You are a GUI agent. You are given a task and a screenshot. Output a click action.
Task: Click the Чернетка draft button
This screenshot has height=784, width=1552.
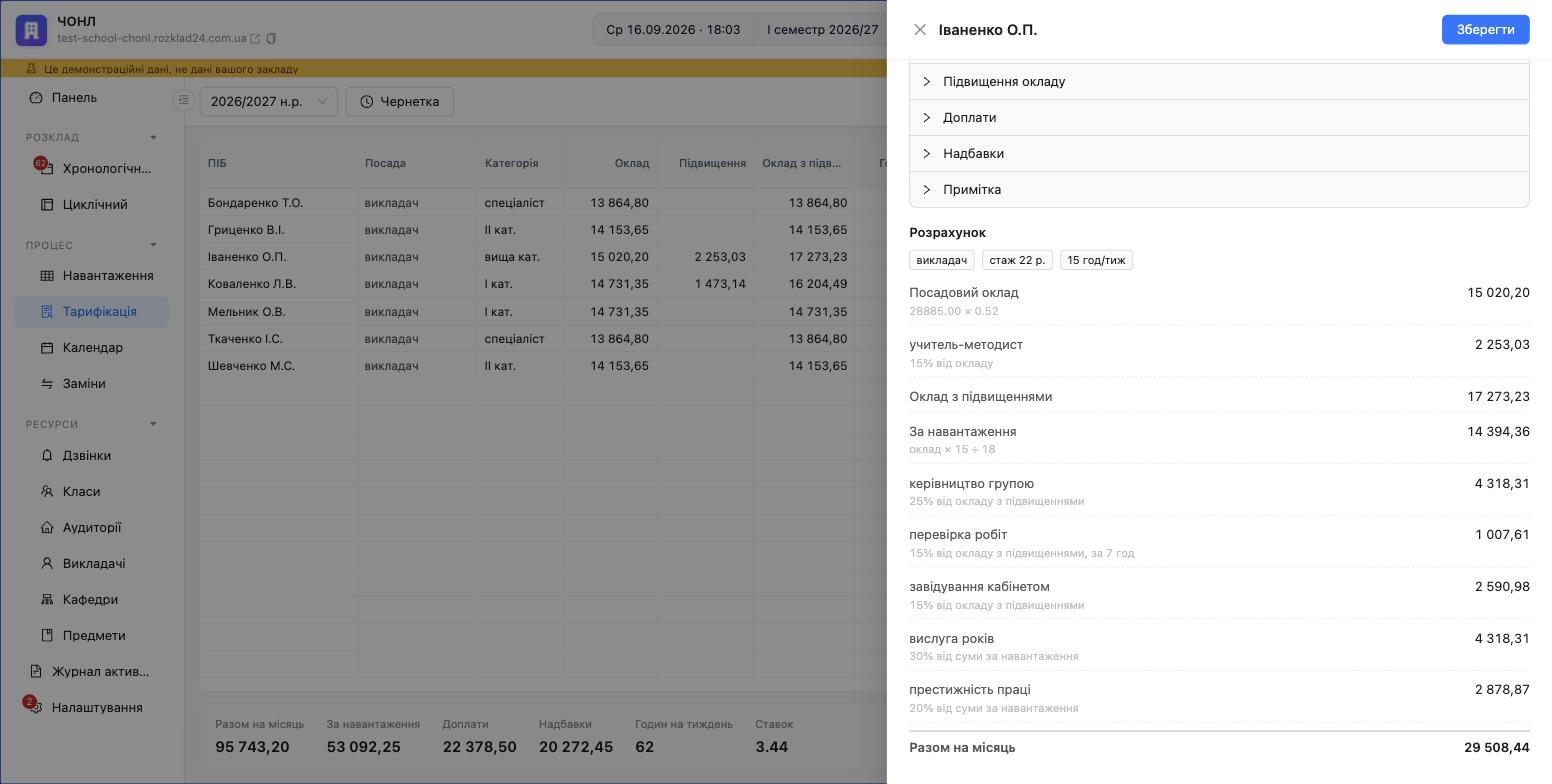click(400, 101)
